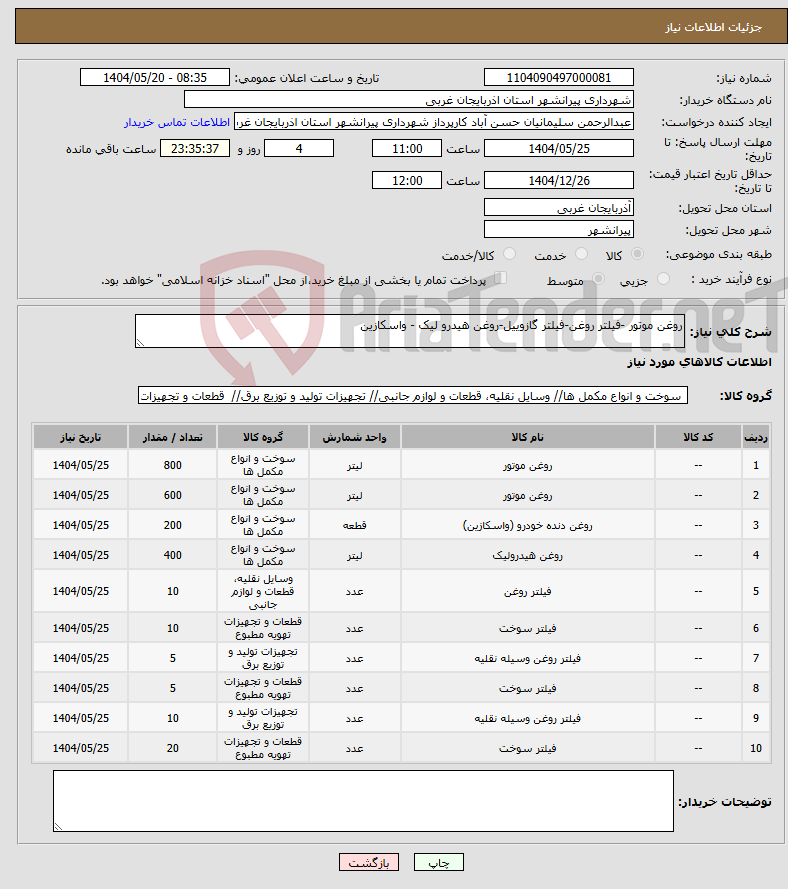Click the remaining days field showing 4

pyautogui.click(x=299, y=149)
